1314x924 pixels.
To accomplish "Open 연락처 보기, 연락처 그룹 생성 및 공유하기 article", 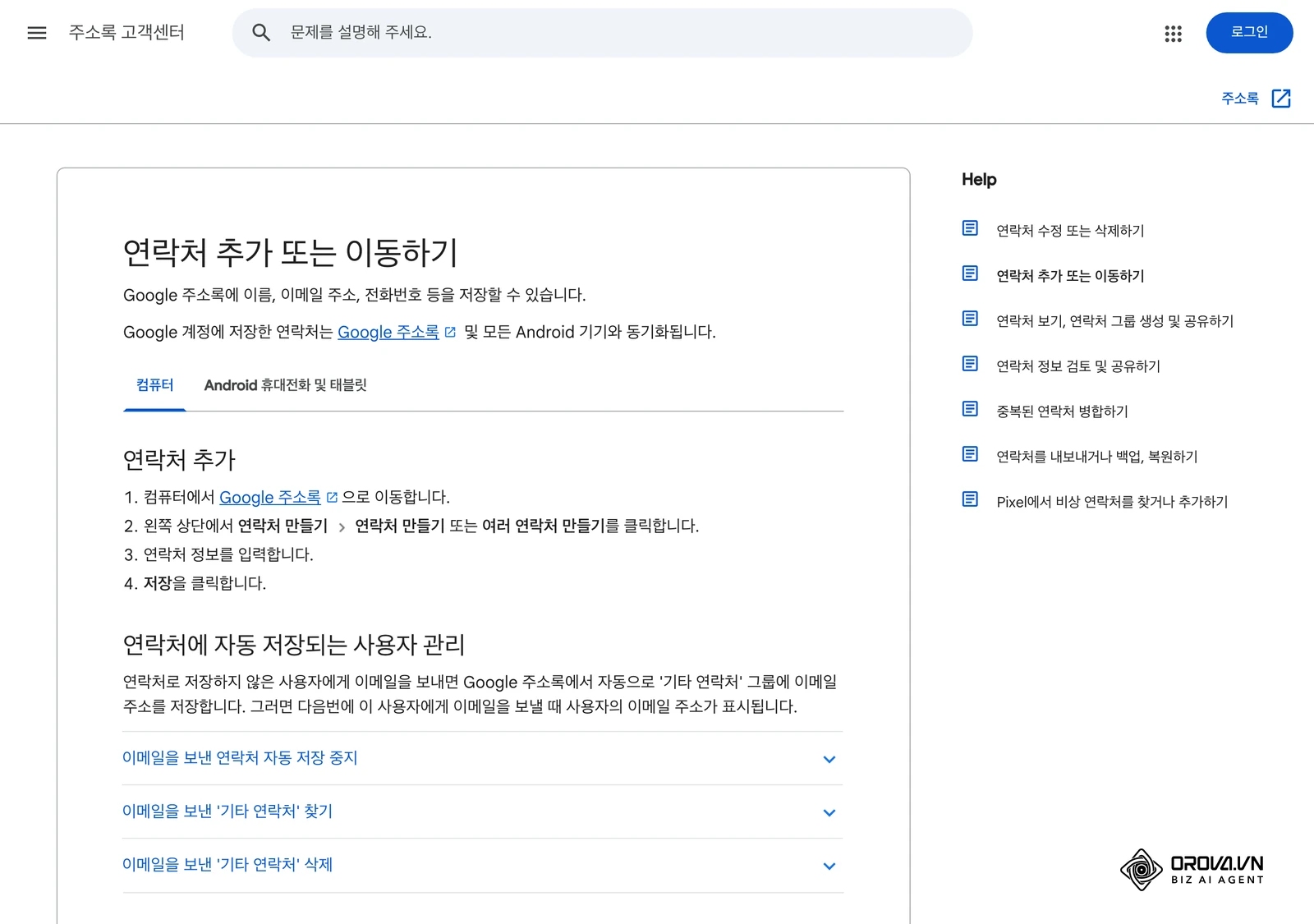I will click(1115, 321).
